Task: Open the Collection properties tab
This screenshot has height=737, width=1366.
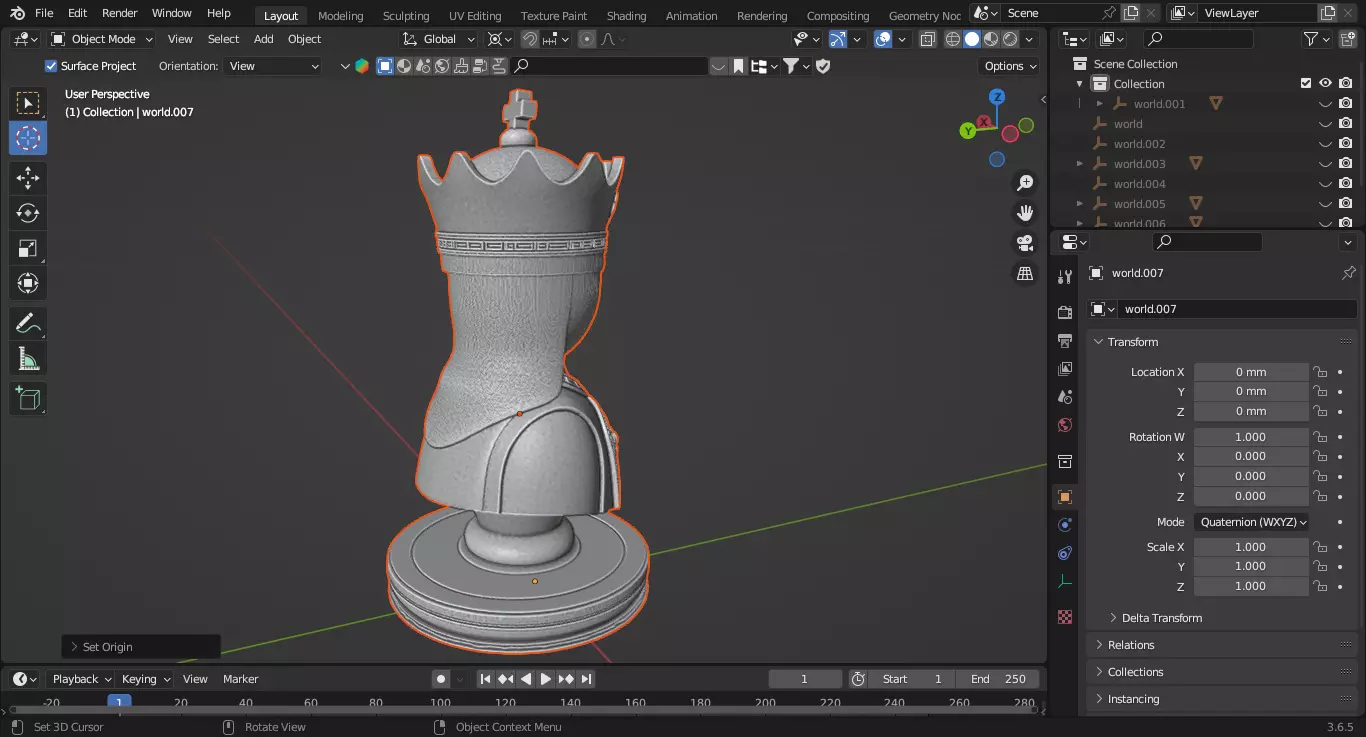Action: pos(1065,461)
